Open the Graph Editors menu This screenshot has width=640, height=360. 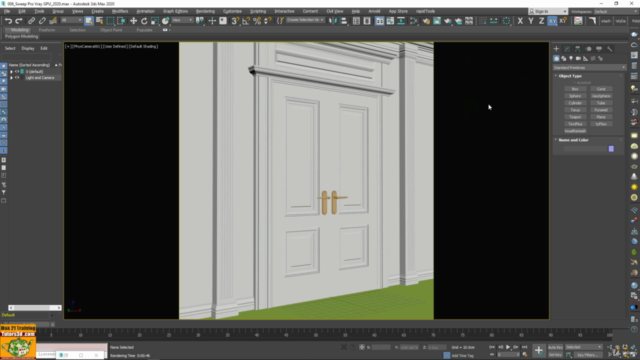pos(176,11)
